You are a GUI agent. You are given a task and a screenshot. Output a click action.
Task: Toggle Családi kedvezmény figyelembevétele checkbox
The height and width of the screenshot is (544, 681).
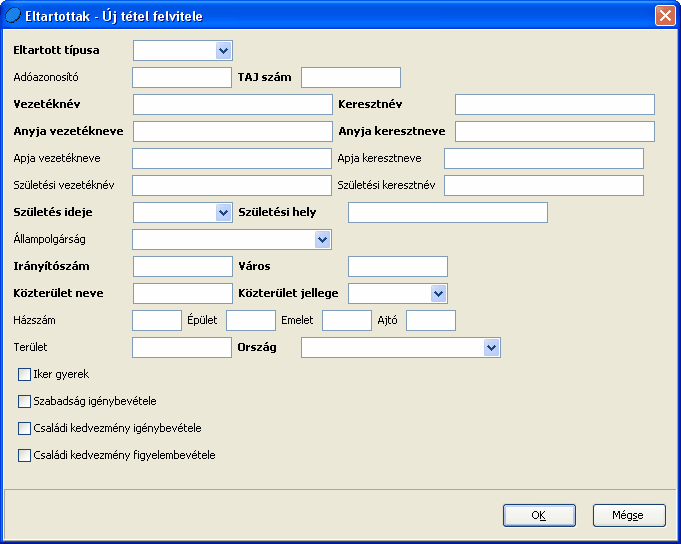(x=24, y=455)
